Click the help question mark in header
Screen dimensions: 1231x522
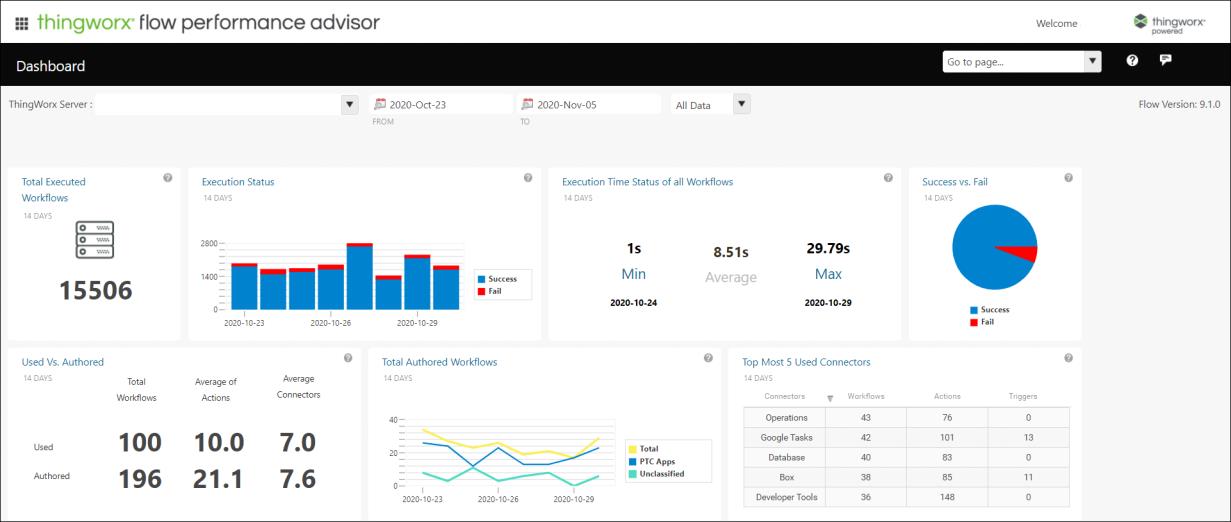pyautogui.click(x=1132, y=61)
